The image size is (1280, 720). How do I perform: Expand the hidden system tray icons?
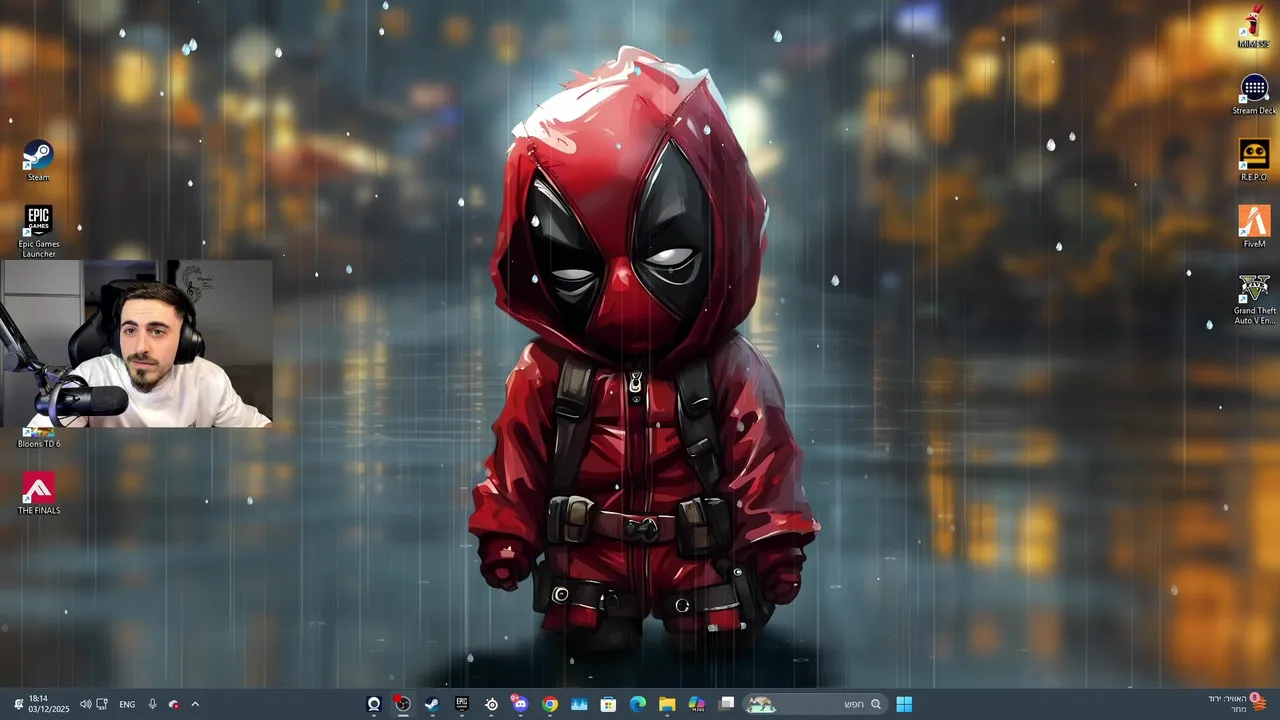[x=195, y=704]
